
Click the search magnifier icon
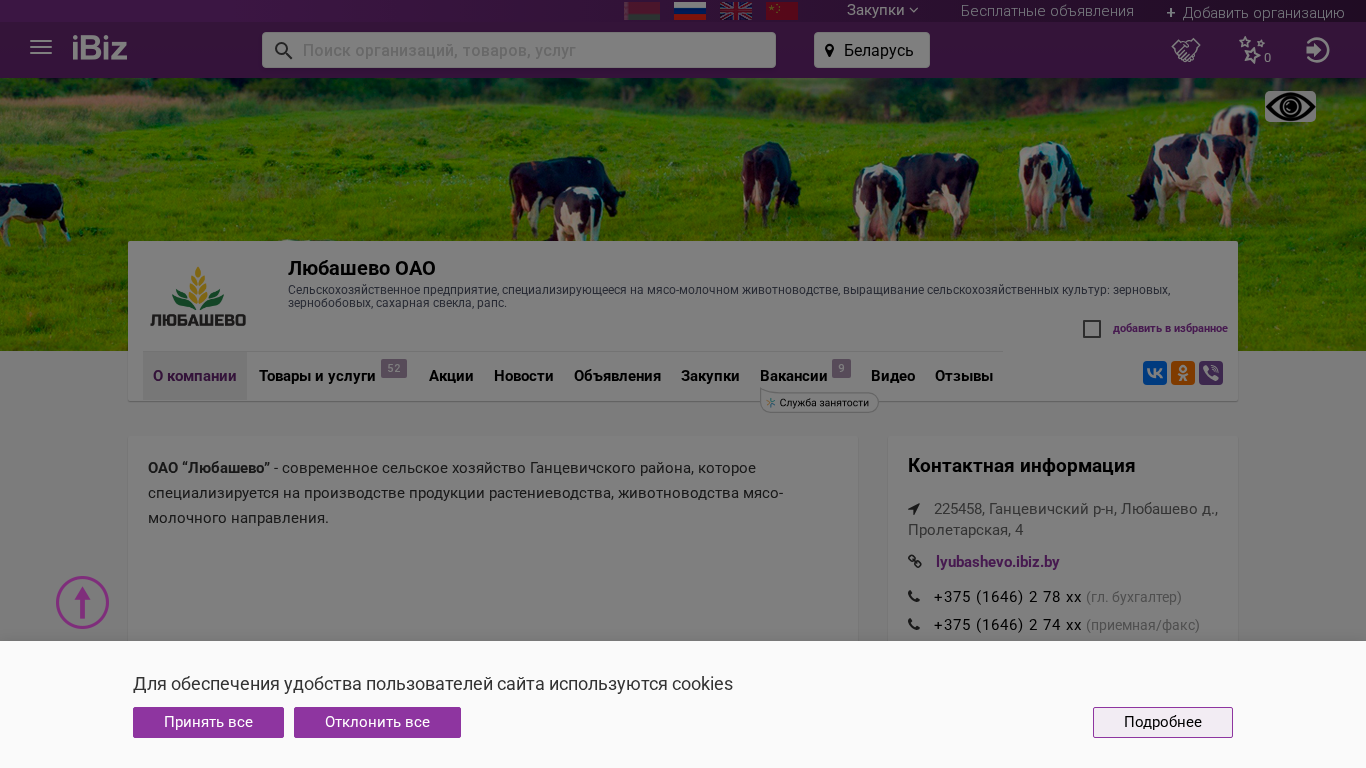[x=283, y=50]
